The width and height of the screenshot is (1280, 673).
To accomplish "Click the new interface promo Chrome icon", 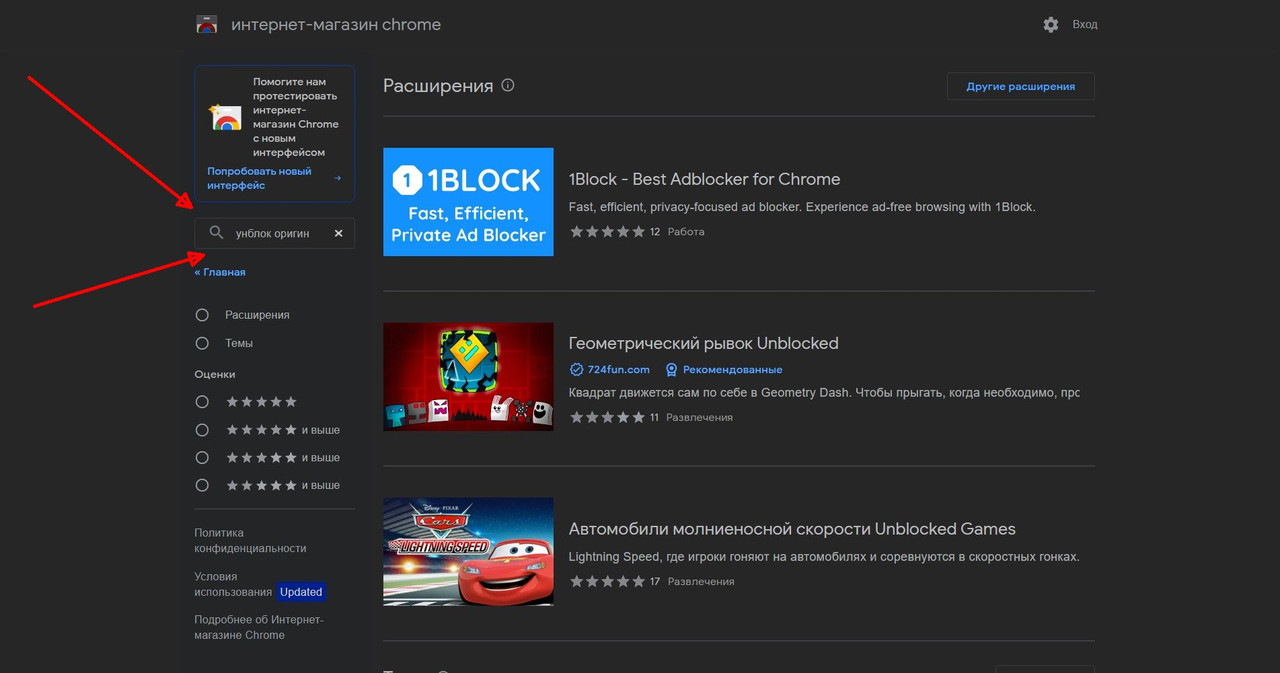I will click(225, 117).
